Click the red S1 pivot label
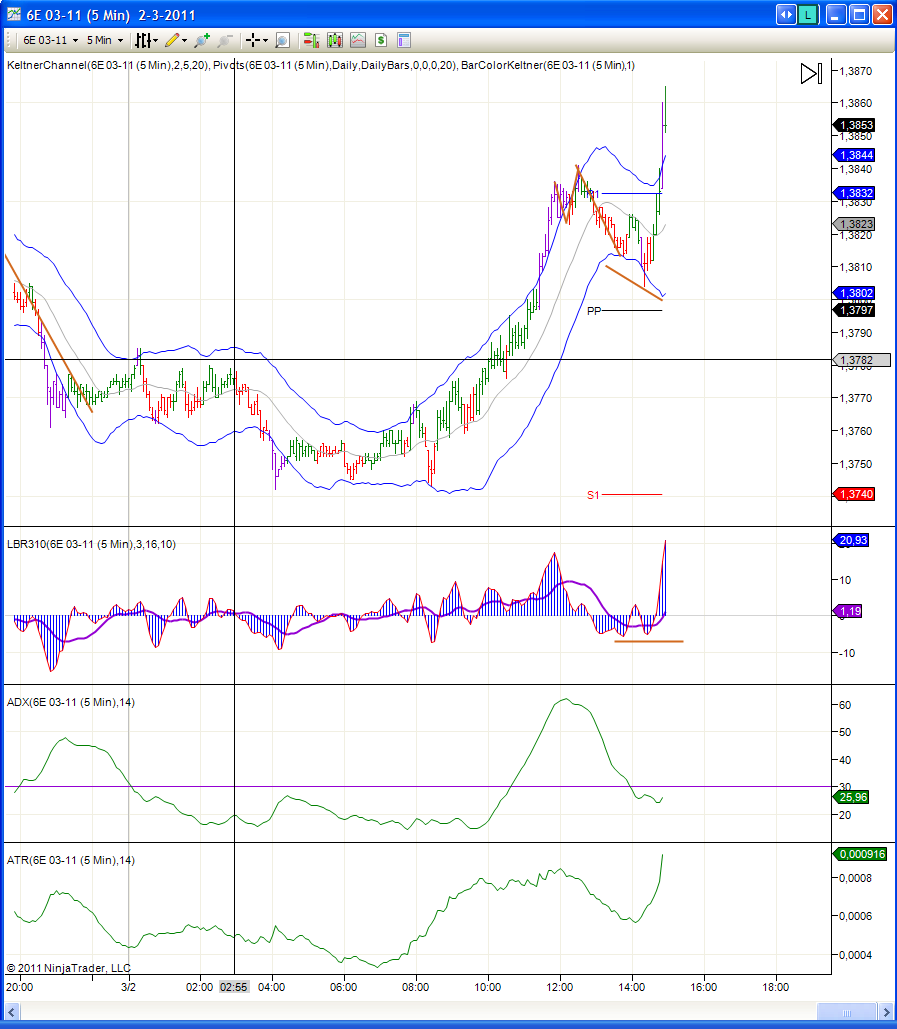The image size is (897, 1029). (x=593, y=495)
